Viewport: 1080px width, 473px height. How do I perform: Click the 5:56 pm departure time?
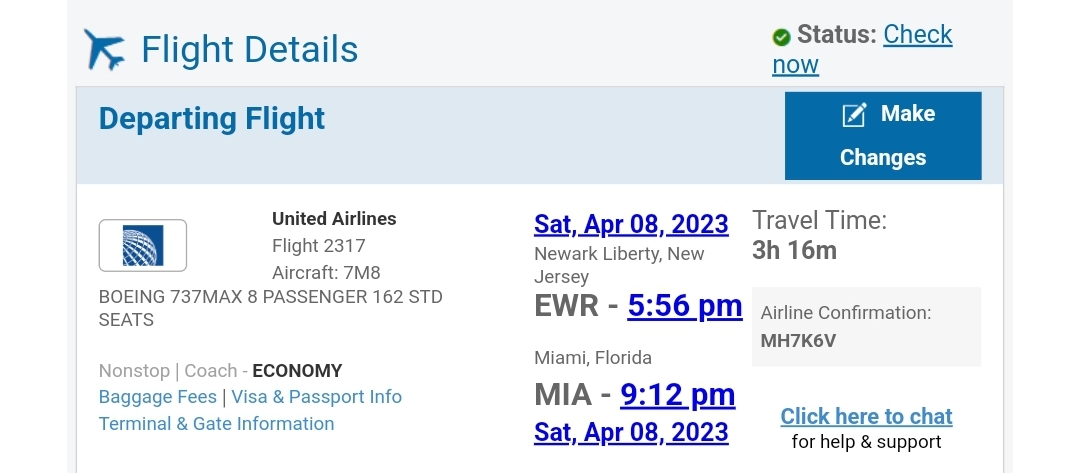685,306
